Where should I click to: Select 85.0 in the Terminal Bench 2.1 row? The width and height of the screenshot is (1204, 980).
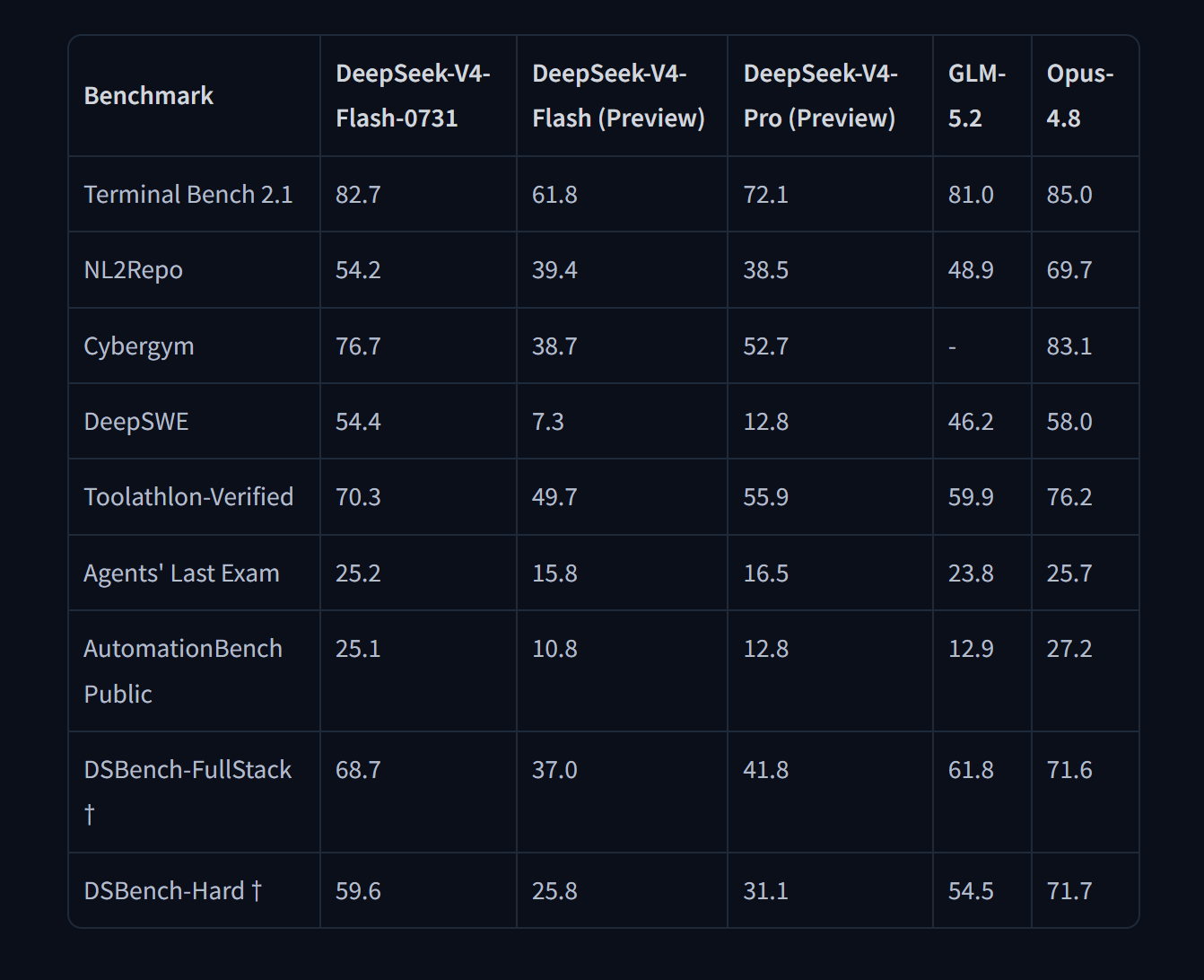pos(1069,195)
